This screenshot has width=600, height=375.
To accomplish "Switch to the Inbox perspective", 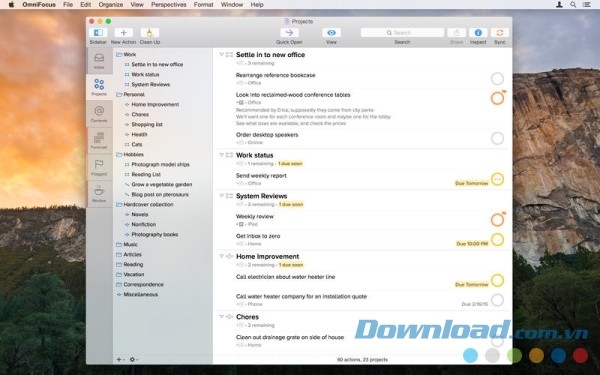I will [99, 60].
